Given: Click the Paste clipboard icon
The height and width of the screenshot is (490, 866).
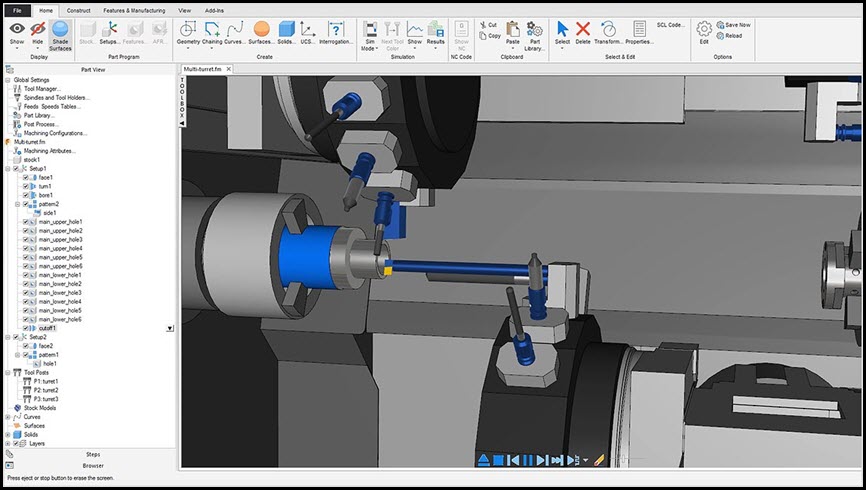Looking at the screenshot, I should point(513,29).
